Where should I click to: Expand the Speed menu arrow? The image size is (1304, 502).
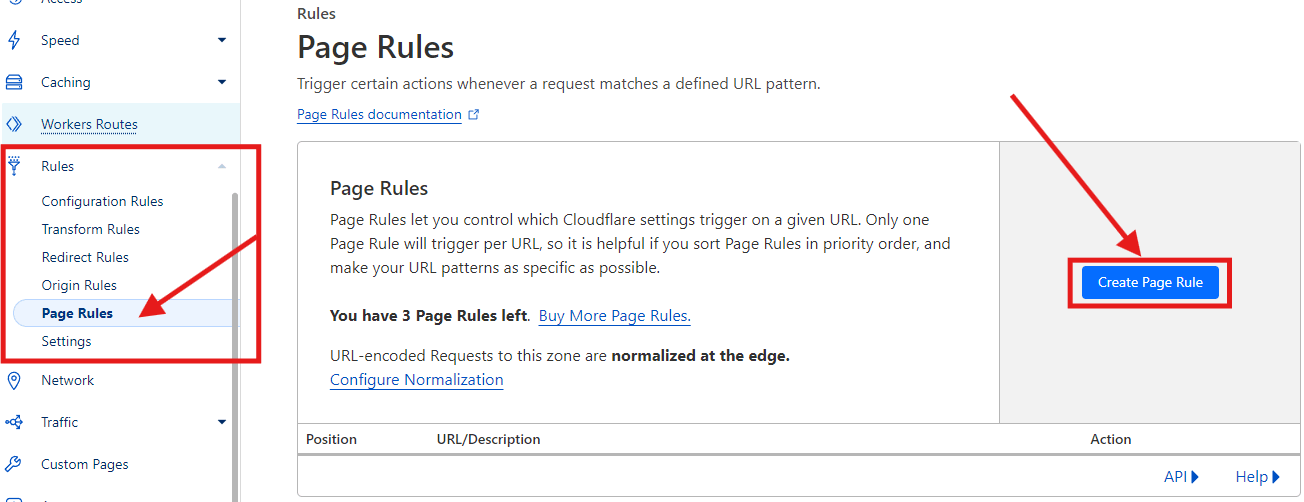[222, 40]
